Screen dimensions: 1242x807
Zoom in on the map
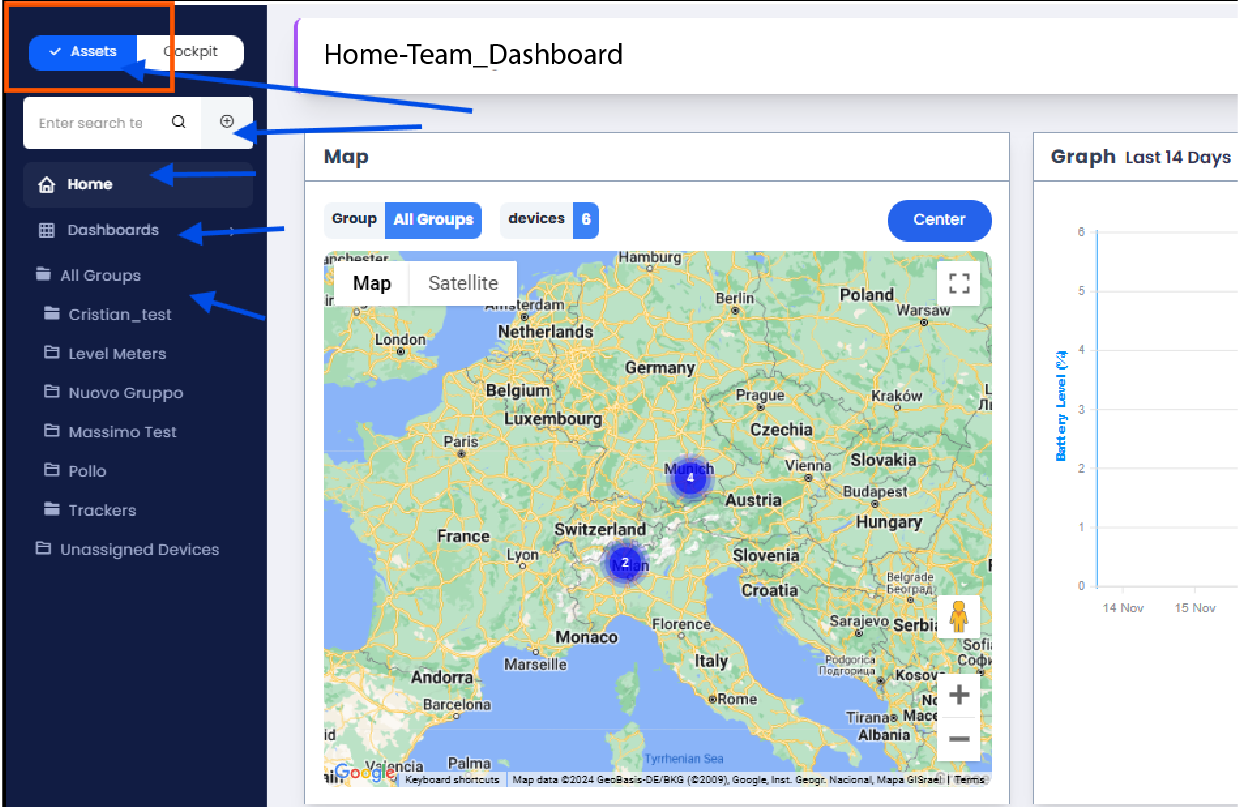958,696
